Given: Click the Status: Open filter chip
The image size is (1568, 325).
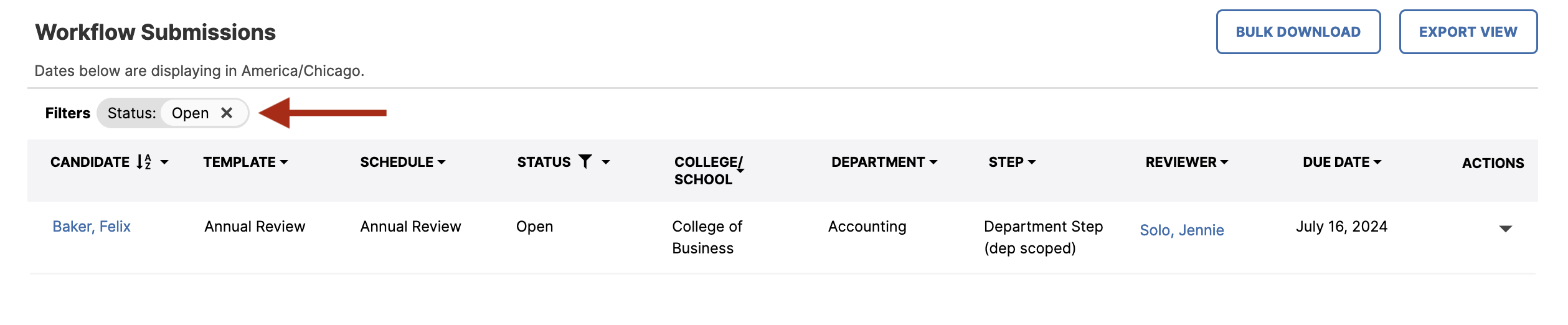Looking at the screenshot, I should point(173,113).
